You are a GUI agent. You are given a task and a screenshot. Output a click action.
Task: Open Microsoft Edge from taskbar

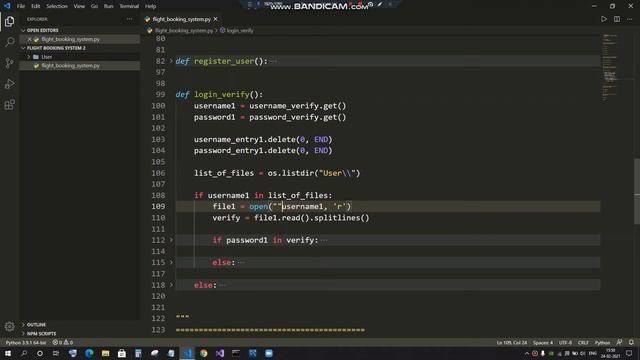89,353
